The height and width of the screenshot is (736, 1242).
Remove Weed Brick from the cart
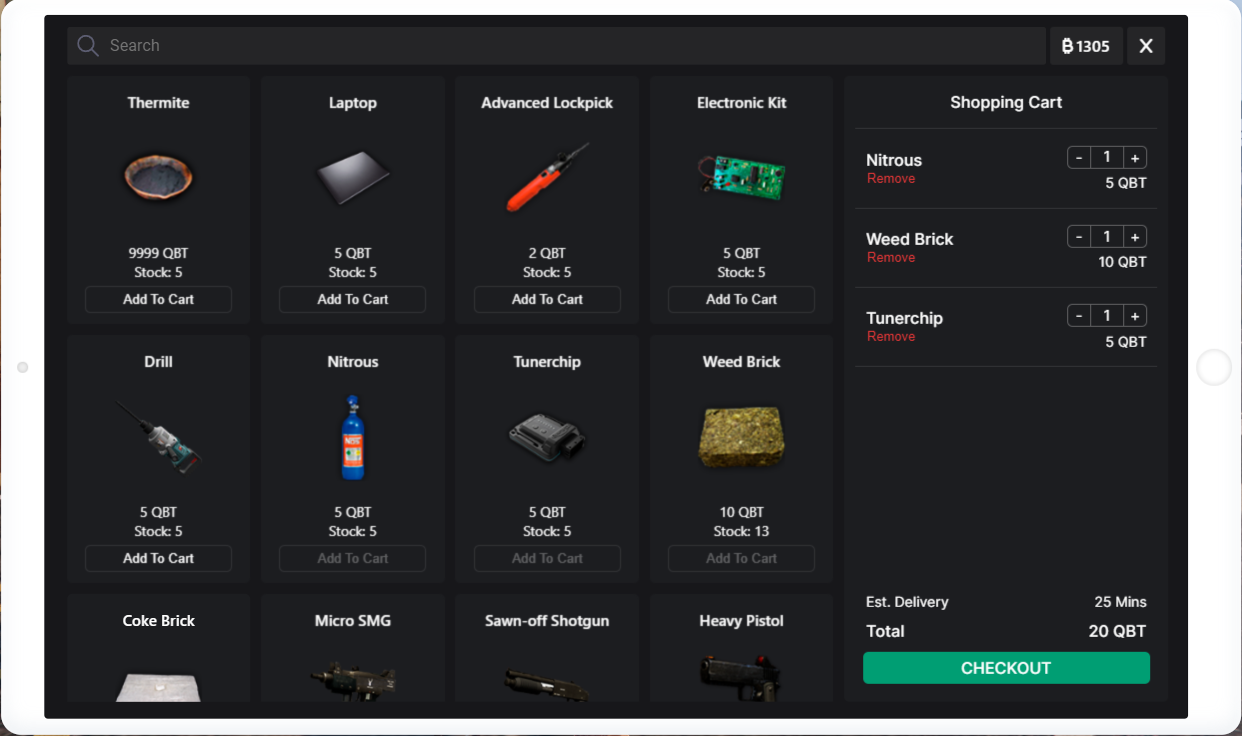point(891,258)
